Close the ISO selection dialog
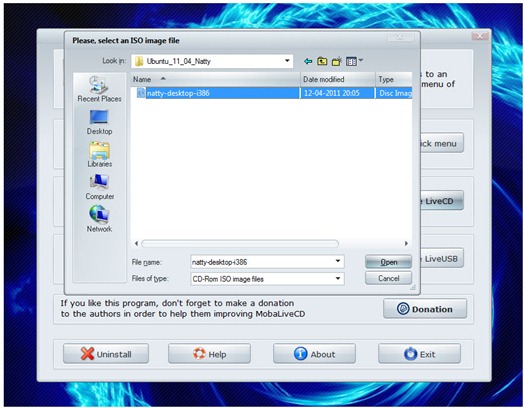Viewport: 524px width, 408px height. (400, 37)
